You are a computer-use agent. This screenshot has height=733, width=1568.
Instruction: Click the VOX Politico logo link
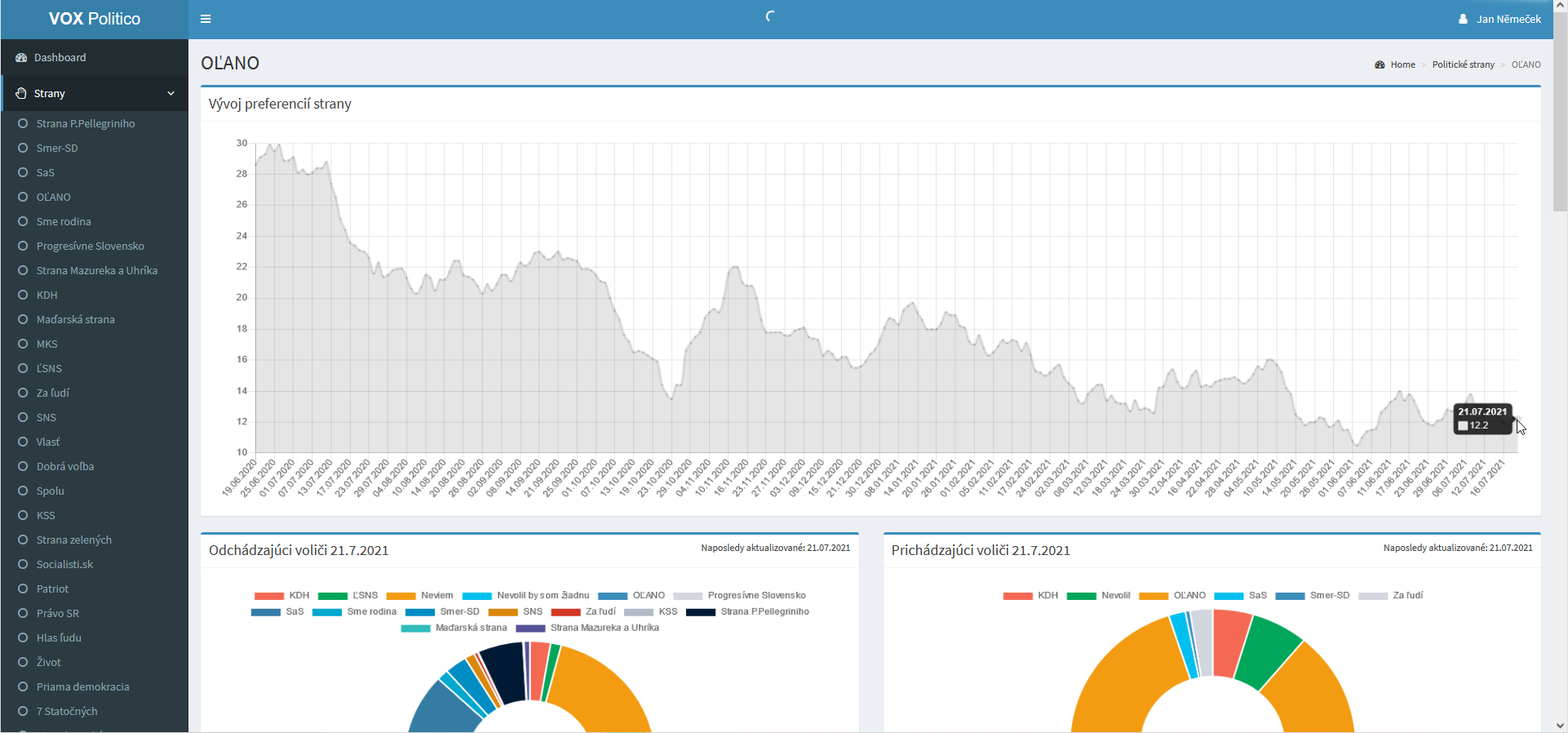click(95, 19)
